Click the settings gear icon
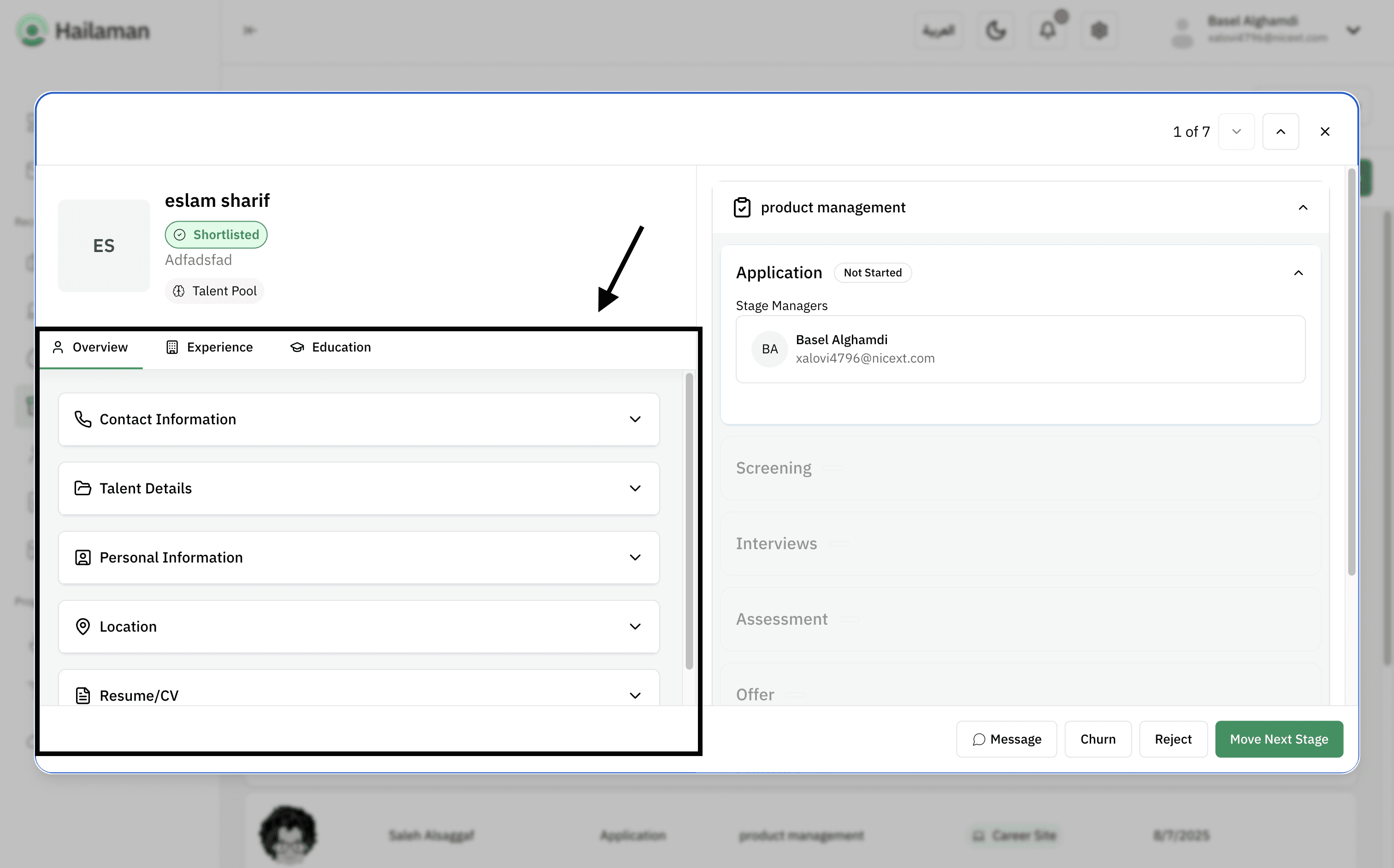This screenshot has height=868, width=1394. [1099, 30]
